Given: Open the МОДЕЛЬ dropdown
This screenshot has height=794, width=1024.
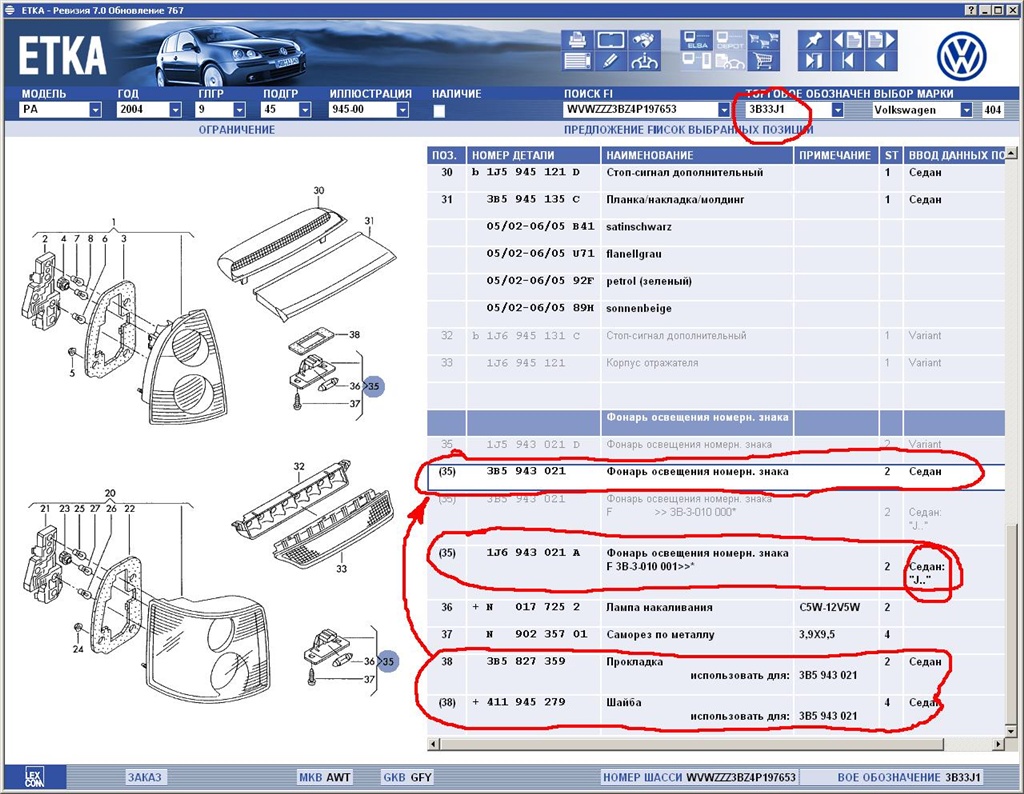Looking at the screenshot, I should click(95, 110).
